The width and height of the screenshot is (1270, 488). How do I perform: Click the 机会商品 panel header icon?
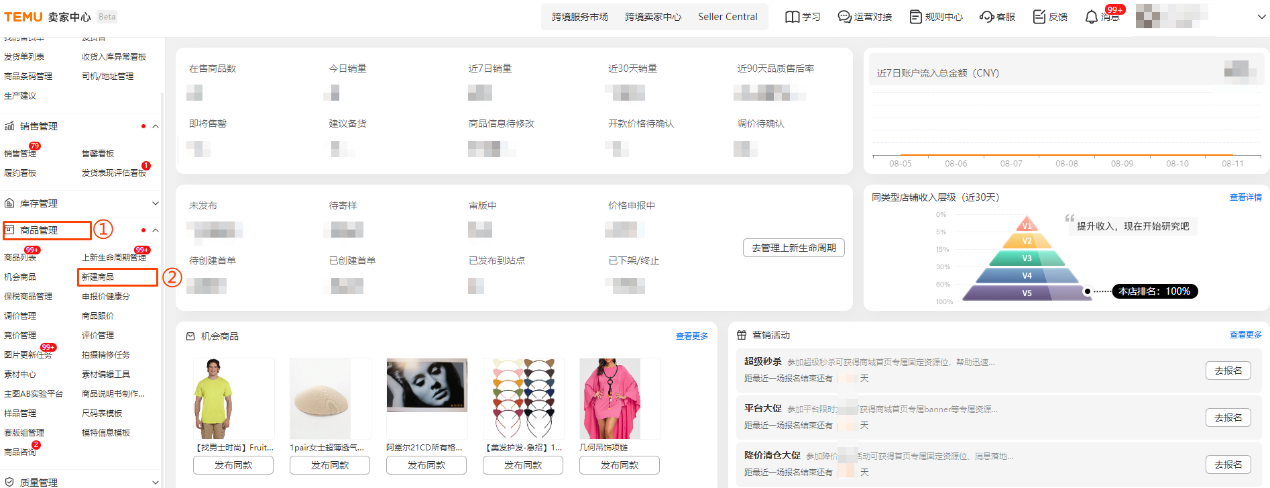coord(190,336)
